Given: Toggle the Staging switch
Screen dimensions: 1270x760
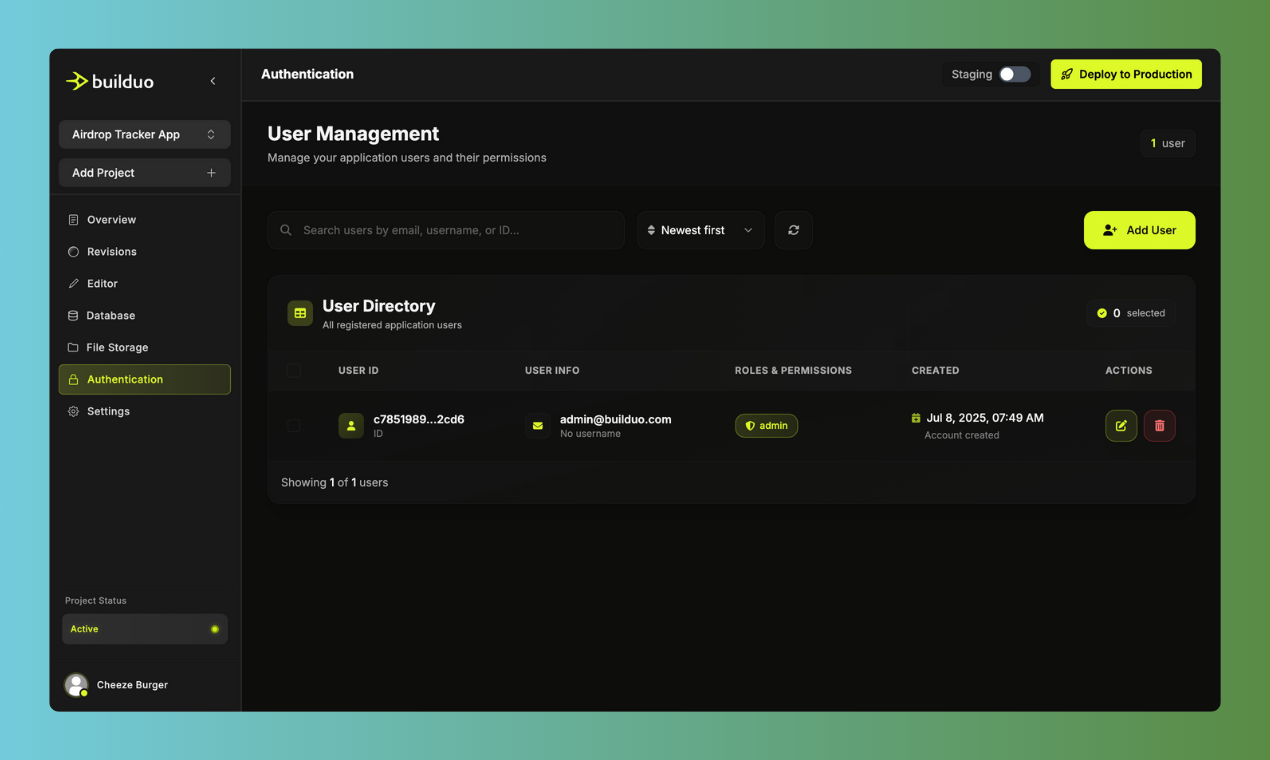Looking at the screenshot, I should (1014, 74).
